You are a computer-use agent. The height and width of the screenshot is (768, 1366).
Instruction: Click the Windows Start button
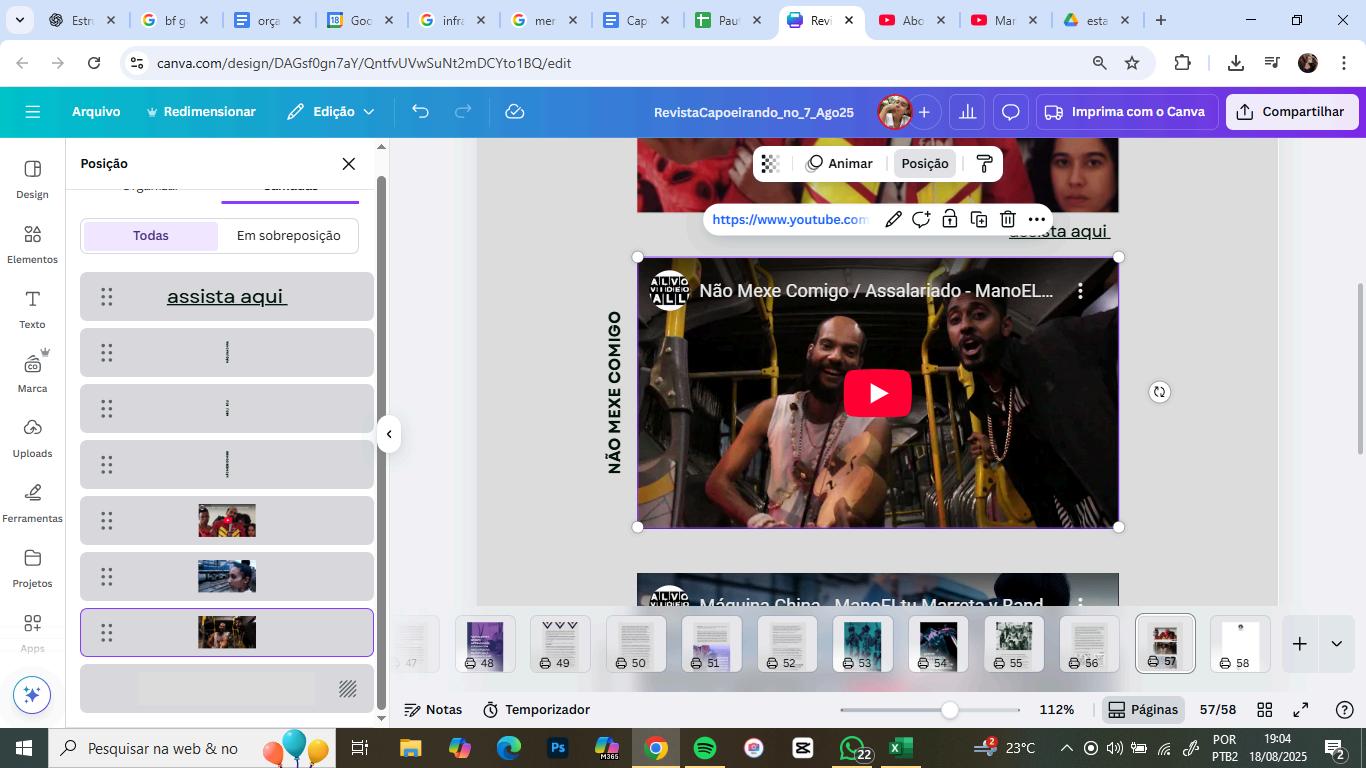(24, 748)
